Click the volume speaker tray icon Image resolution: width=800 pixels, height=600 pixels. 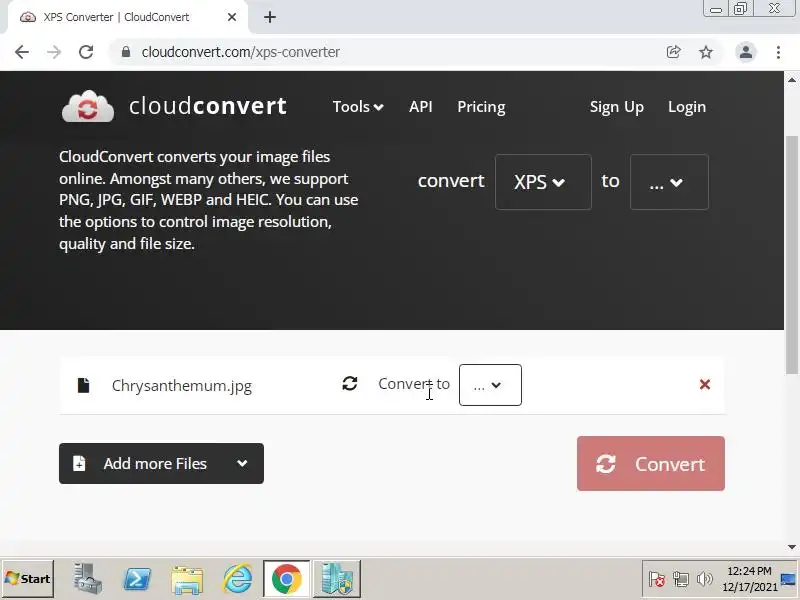point(704,579)
